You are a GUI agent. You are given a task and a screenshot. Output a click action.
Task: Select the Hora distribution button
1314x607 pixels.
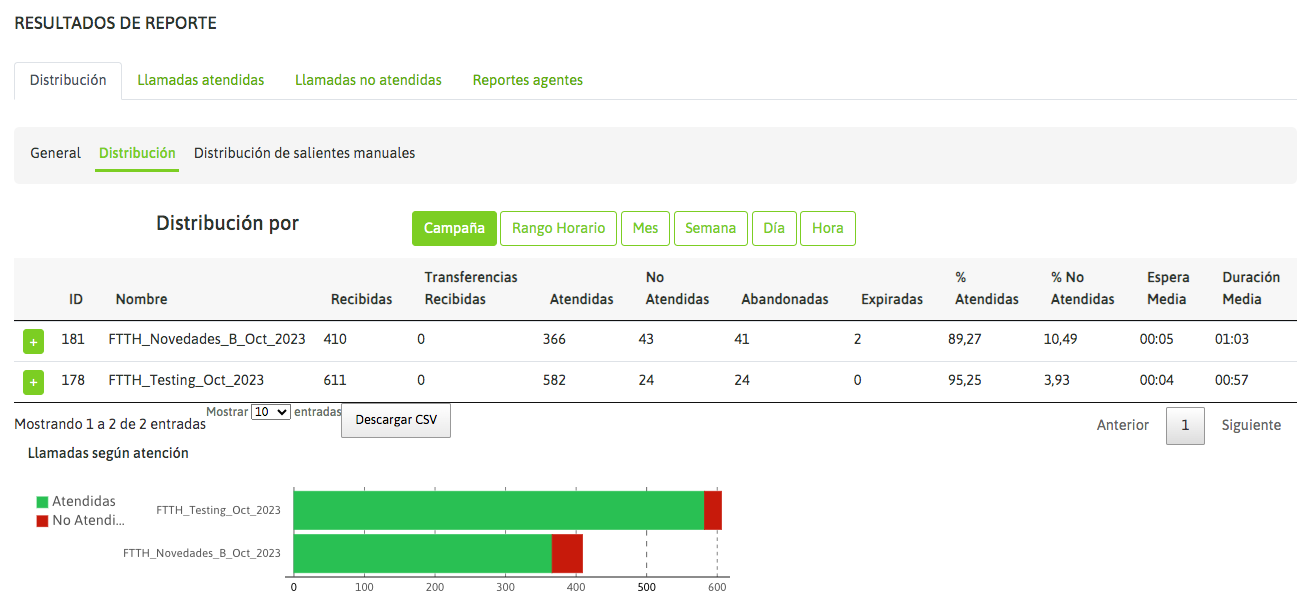pyautogui.click(x=827, y=228)
